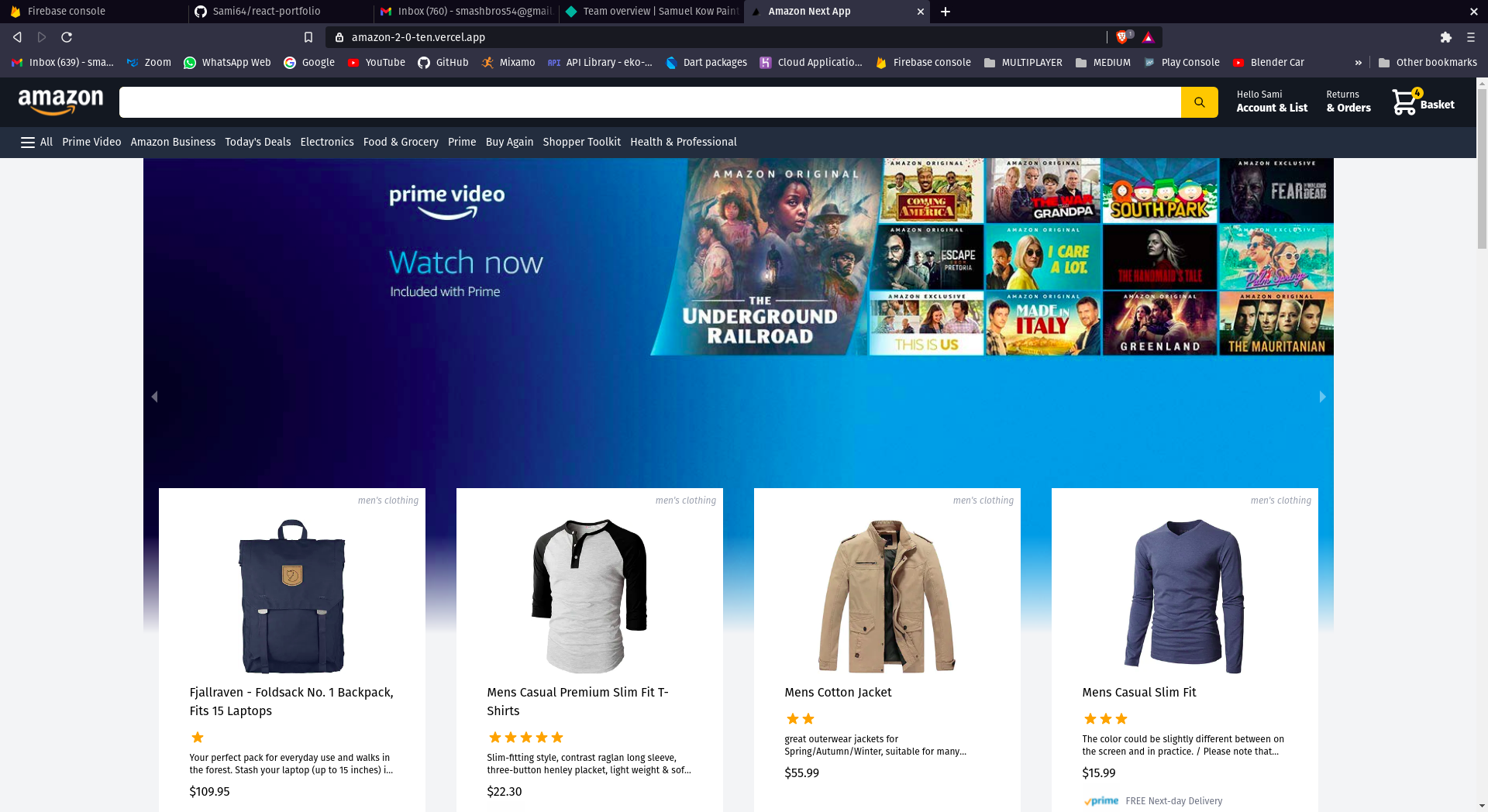This screenshot has height=812, width=1488.
Task: Open the Cloud Application bookmark
Action: coord(811,63)
